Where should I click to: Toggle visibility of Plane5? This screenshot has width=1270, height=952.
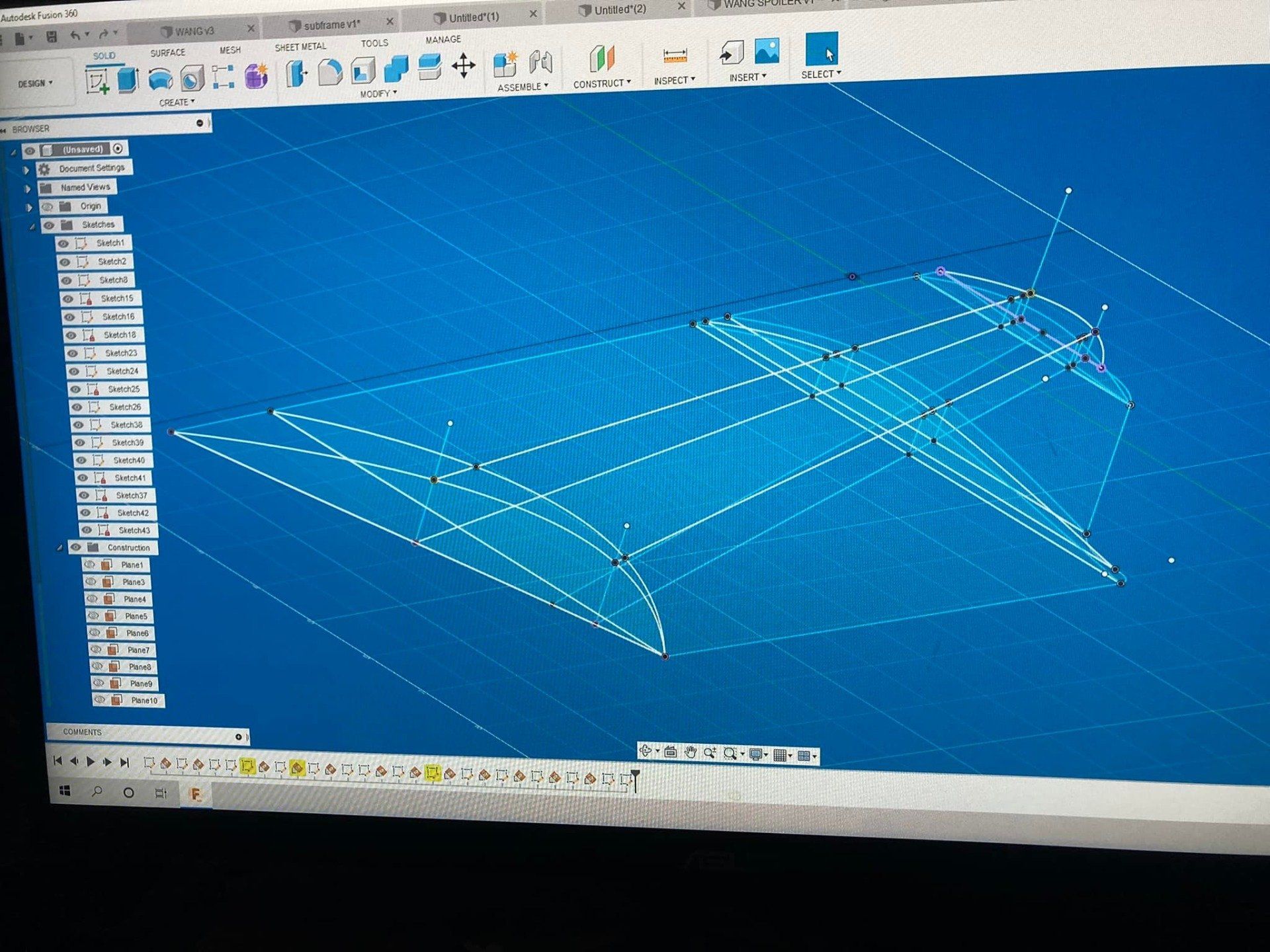pos(93,615)
